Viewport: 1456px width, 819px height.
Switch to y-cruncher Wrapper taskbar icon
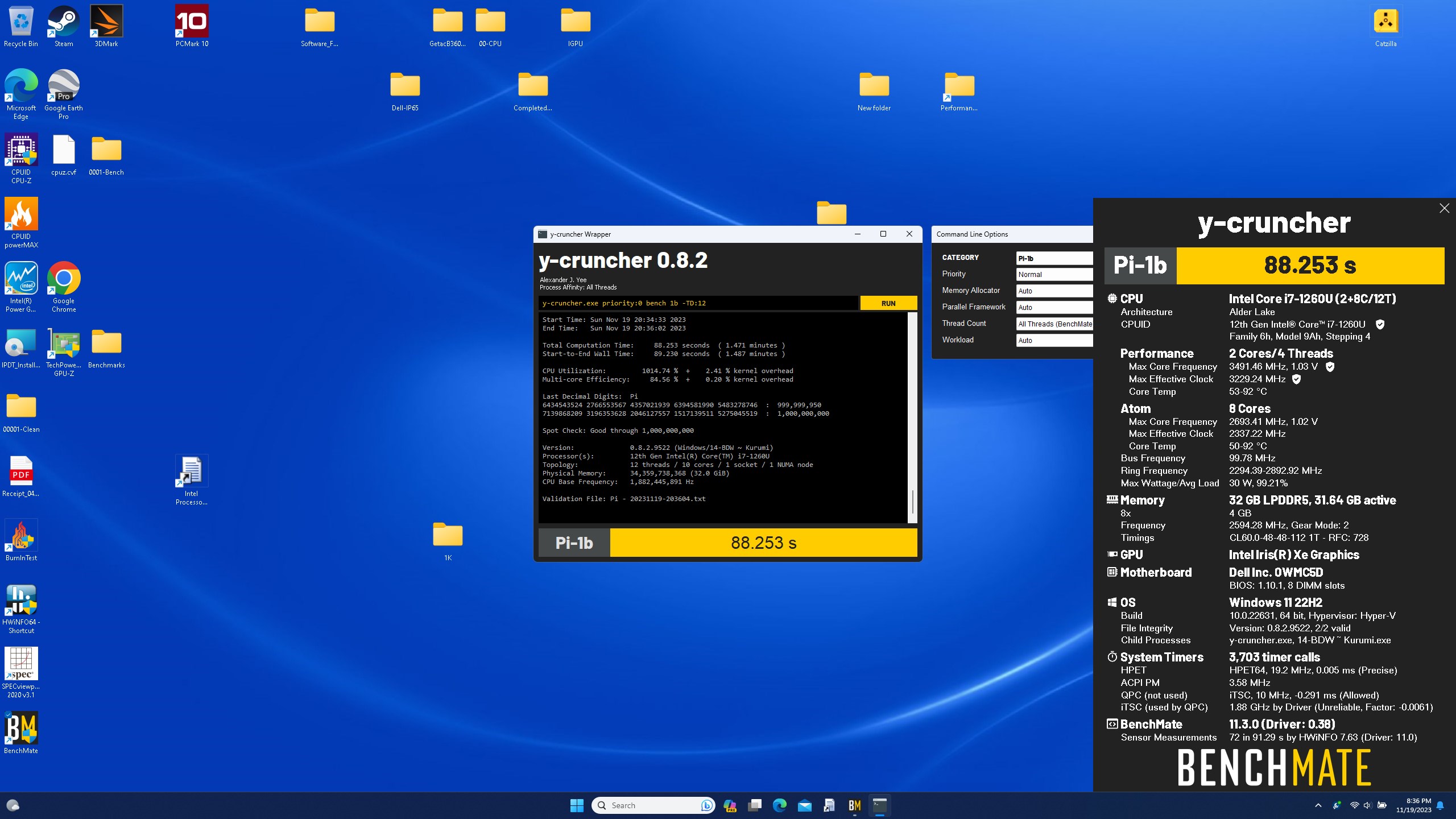879,805
